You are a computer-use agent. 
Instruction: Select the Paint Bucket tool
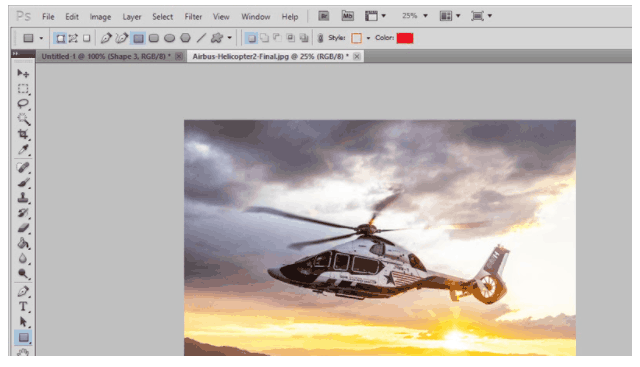tap(23, 243)
